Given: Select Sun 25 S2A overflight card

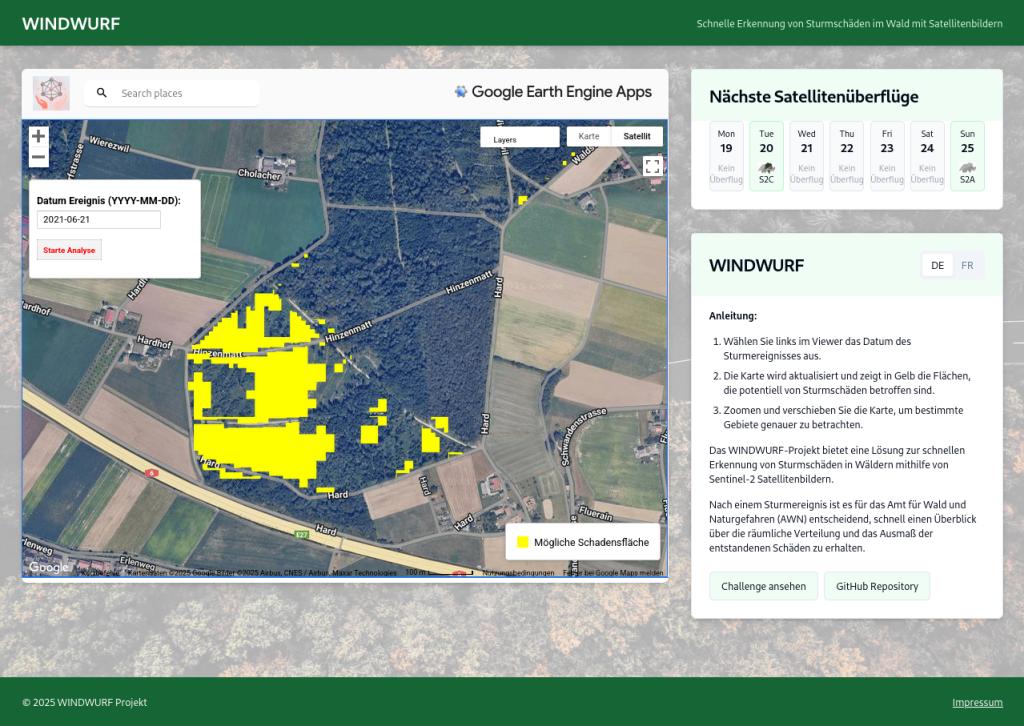Looking at the screenshot, I should pyautogui.click(x=967, y=156).
